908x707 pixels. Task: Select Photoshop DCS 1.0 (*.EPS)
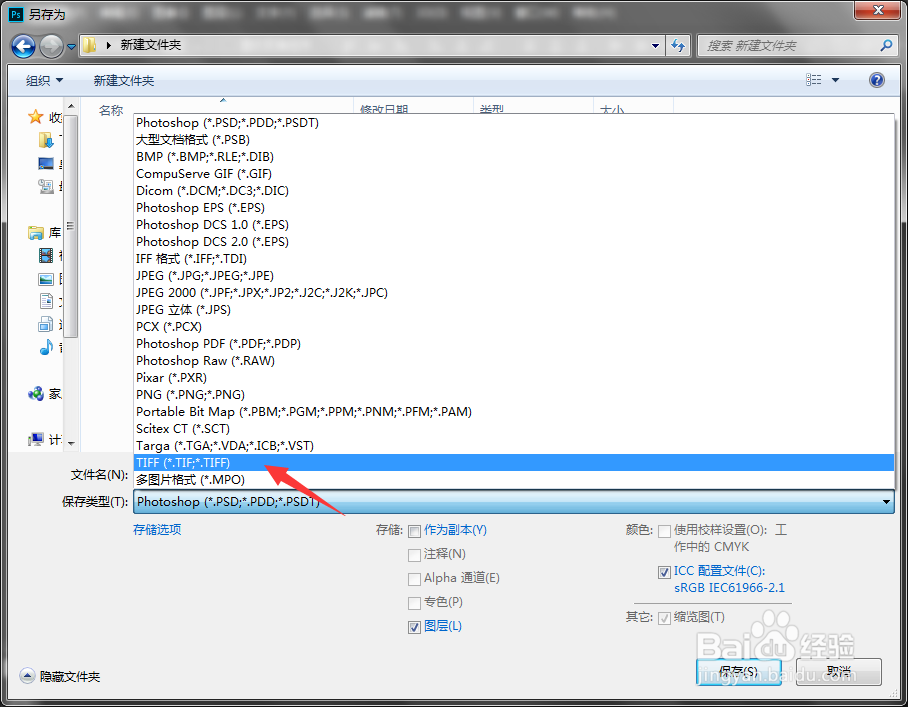pos(514,225)
